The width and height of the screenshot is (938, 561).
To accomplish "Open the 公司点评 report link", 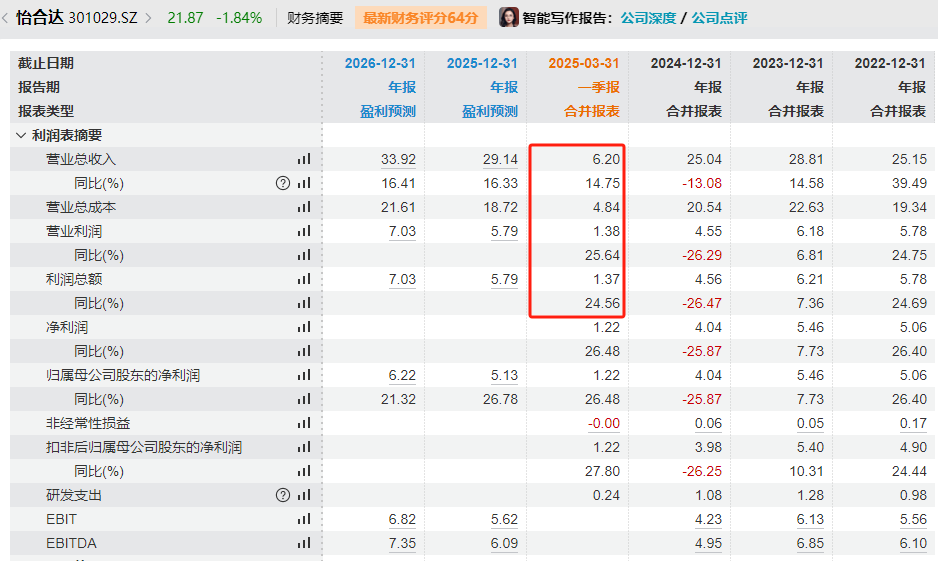I will point(719,18).
